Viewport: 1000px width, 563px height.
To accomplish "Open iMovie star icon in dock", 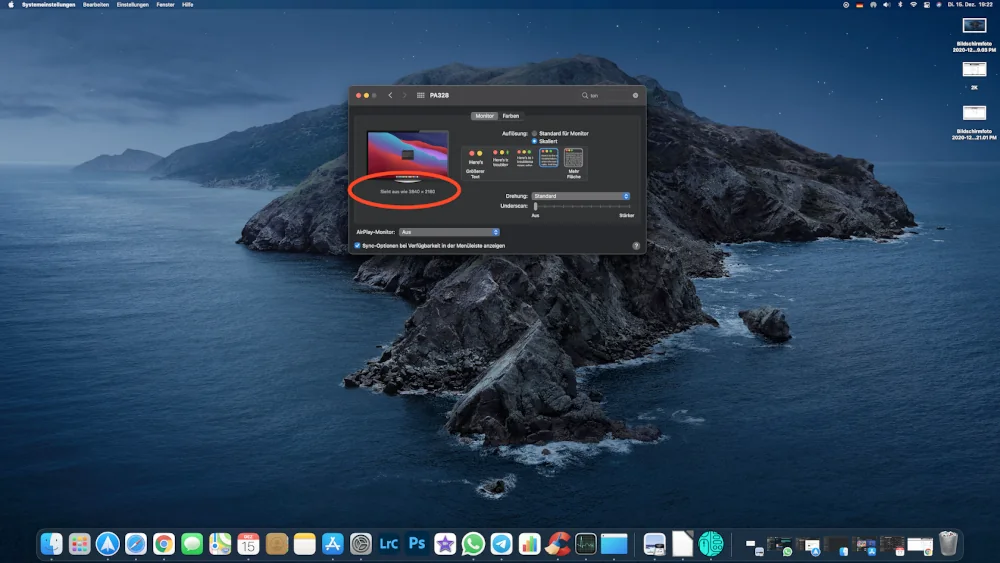I will click(445, 544).
